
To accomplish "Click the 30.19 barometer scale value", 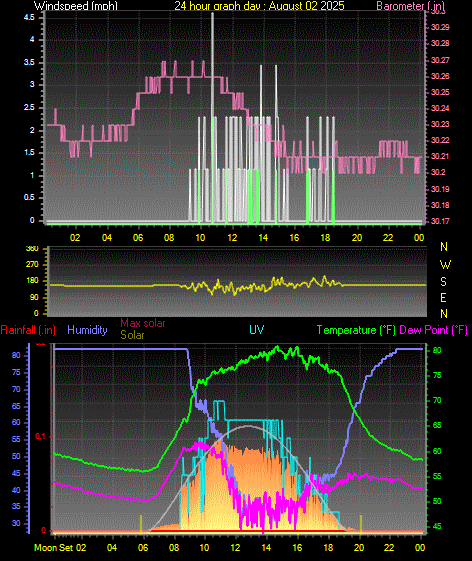I will [x=440, y=189].
